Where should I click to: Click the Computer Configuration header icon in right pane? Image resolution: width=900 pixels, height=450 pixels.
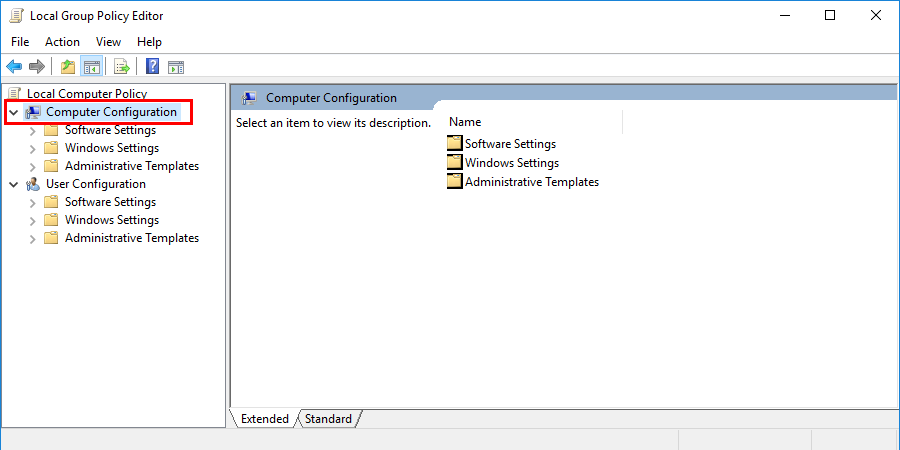[x=249, y=98]
